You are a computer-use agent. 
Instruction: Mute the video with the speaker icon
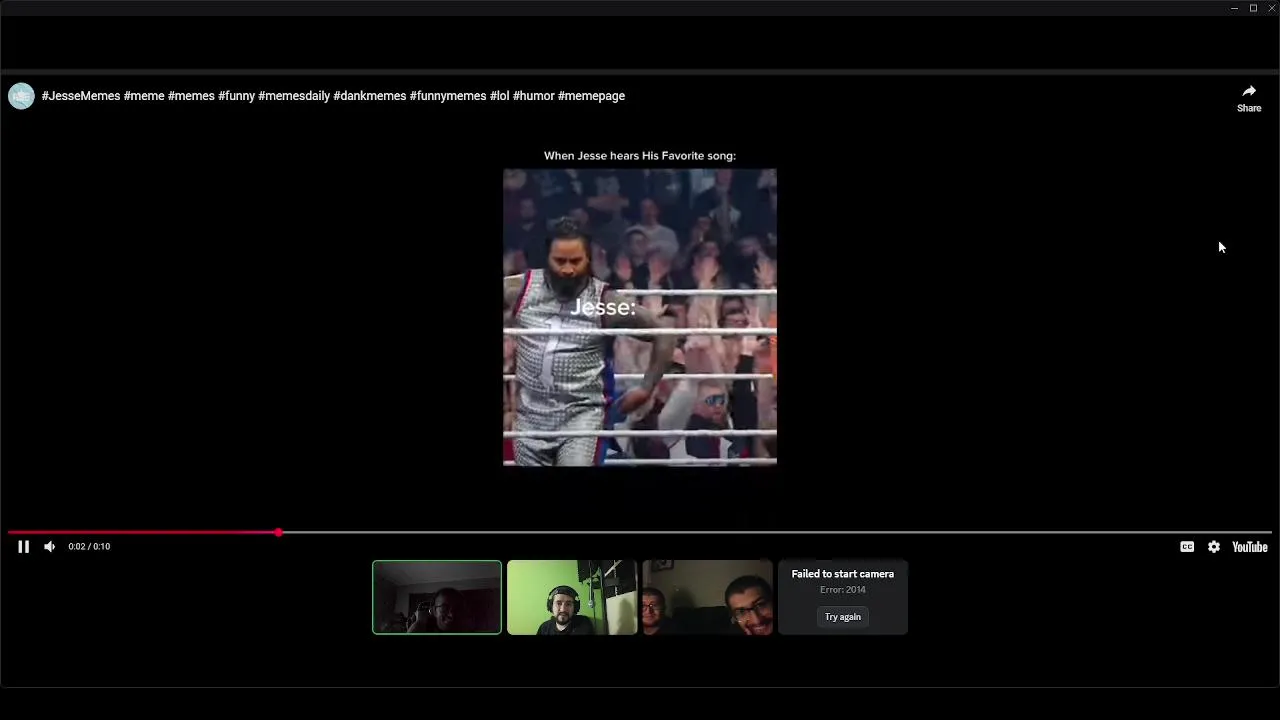49,547
